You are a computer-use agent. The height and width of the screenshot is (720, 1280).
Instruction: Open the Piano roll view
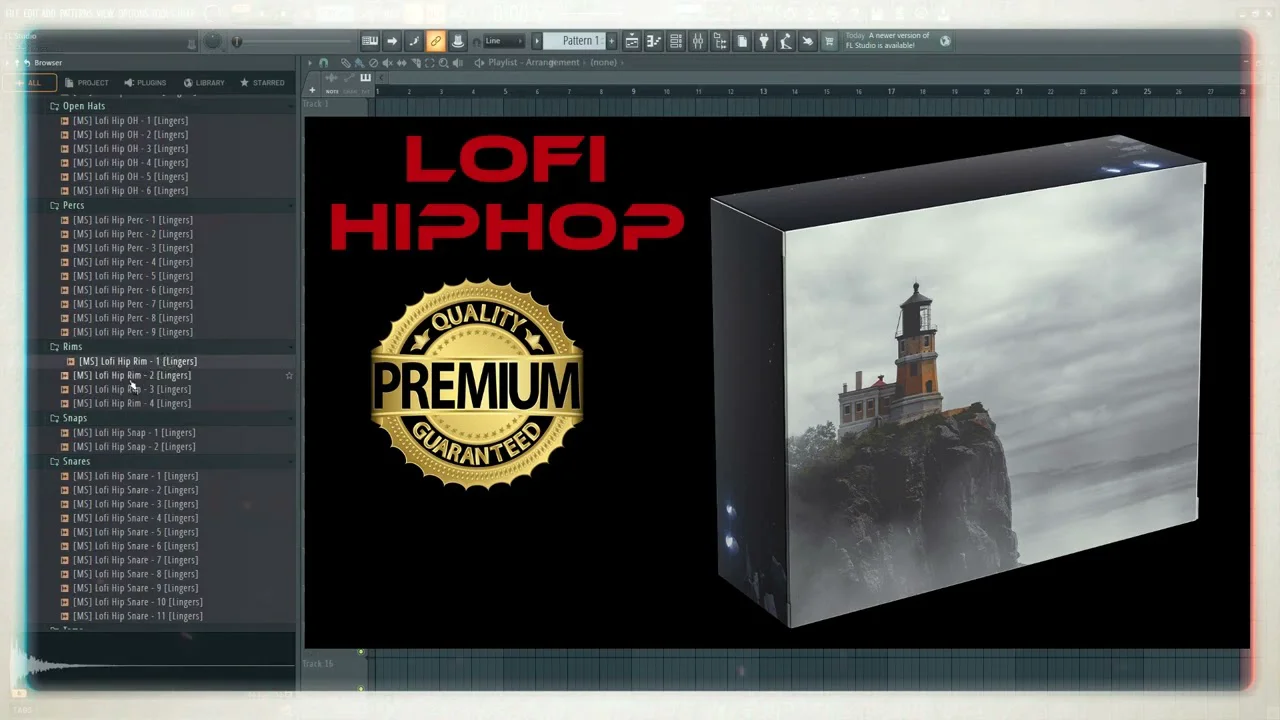click(654, 41)
